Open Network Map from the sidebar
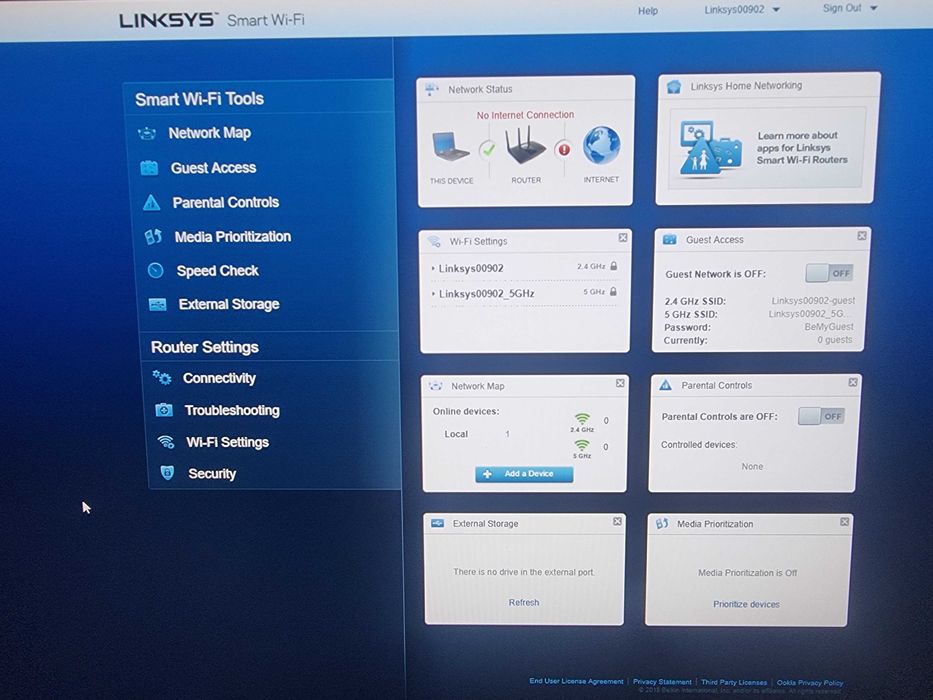Image resolution: width=933 pixels, height=700 pixels. 209,133
